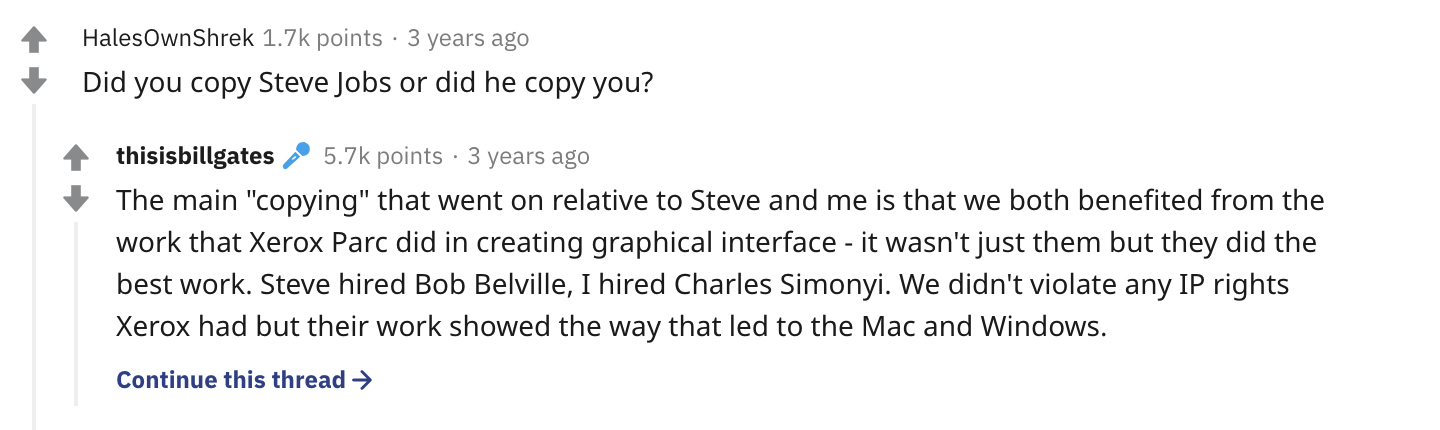Open the timestamp permalink on thisisbillgates' reply
This screenshot has height=430, width=1440.
(528, 156)
